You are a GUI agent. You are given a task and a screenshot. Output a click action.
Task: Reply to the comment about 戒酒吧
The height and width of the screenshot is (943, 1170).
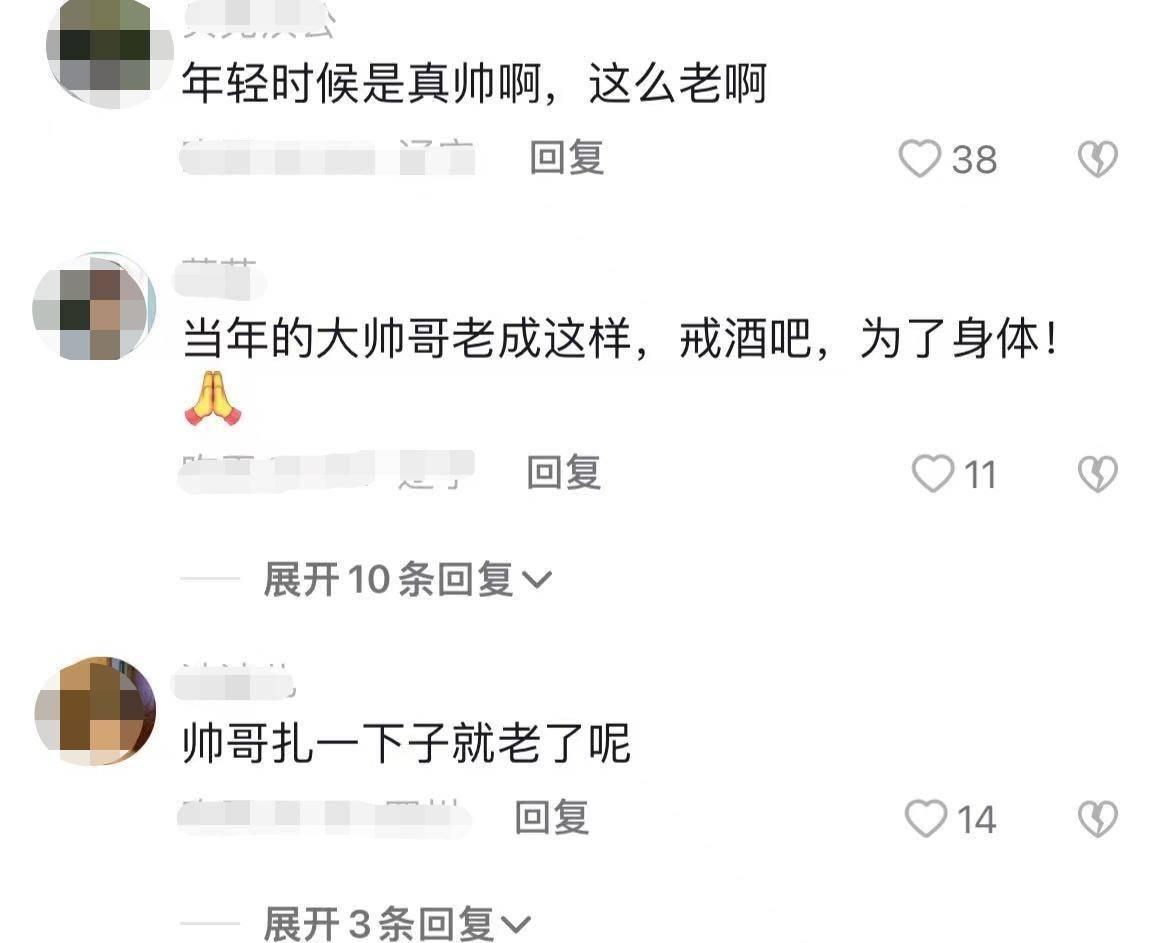[564, 472]
